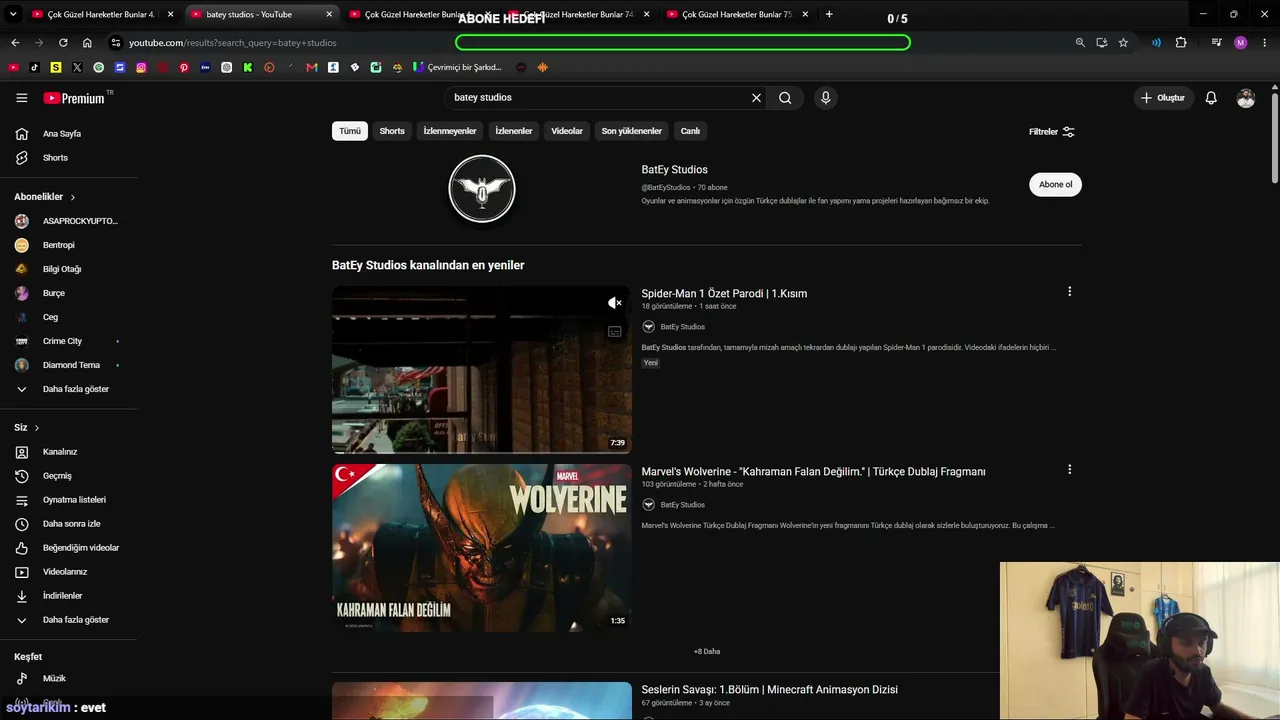Unmute the Spider-Man preview thumbnail
1280x720 pixels.
614,303
